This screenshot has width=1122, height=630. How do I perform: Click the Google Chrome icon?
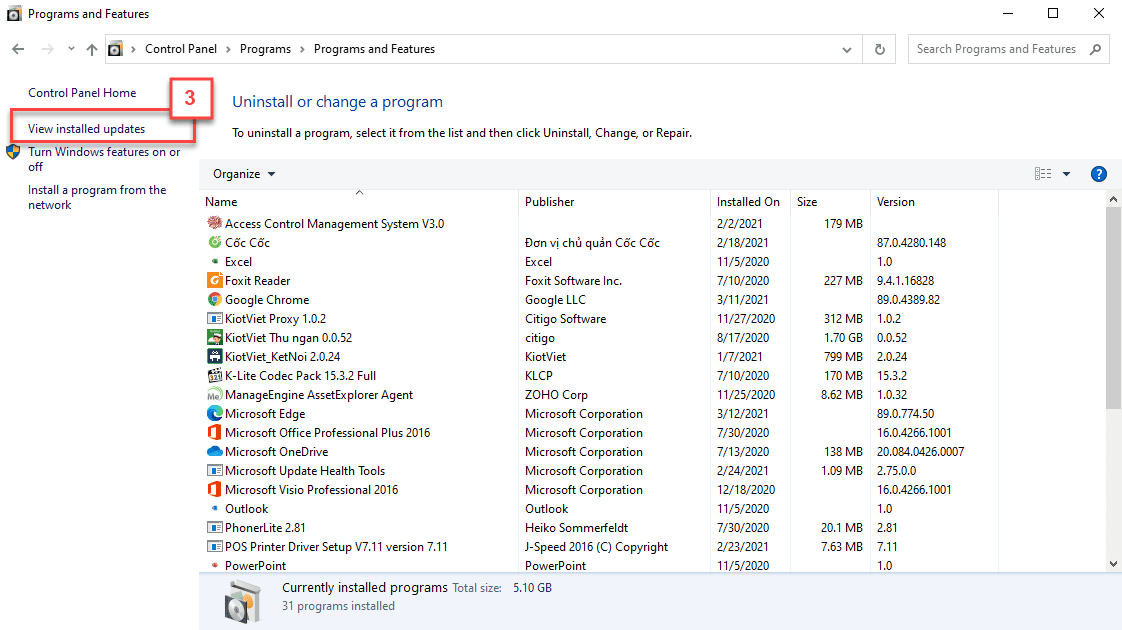pyautogui.click(x=214, y=299)
